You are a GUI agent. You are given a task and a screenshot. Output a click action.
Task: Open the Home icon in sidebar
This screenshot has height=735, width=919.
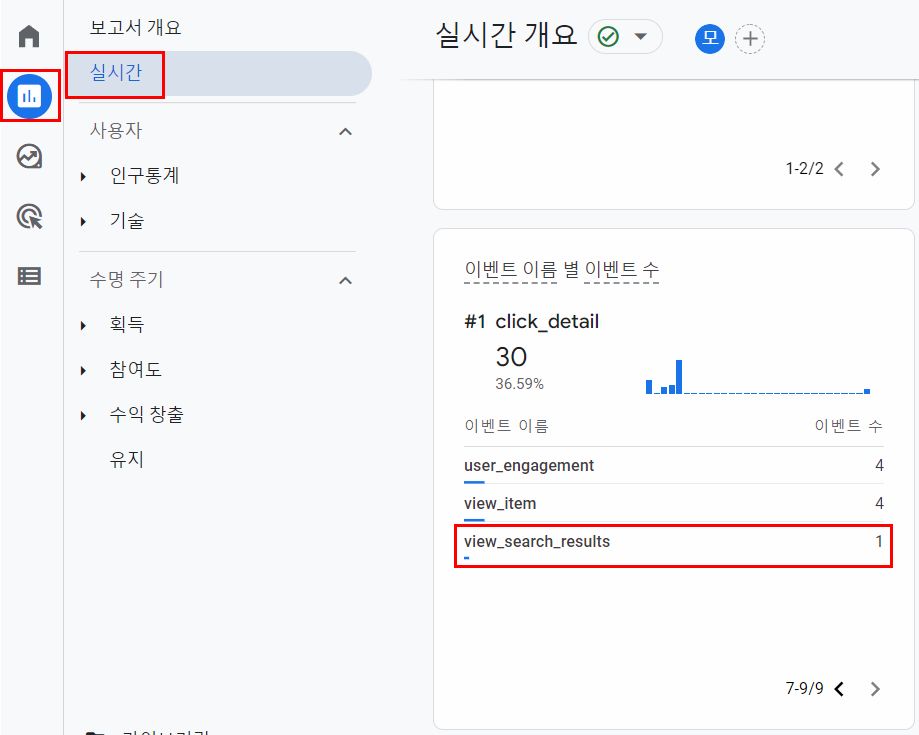[29, 36]
